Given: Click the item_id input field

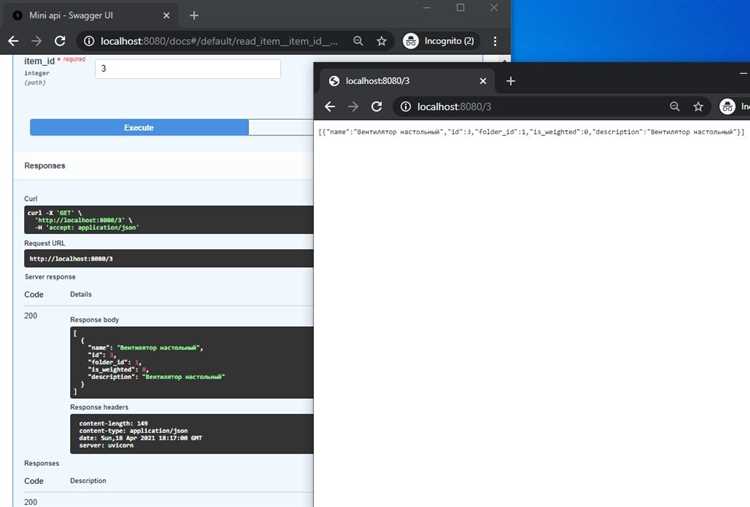Looking at the screenshot, I should point(188,69).
